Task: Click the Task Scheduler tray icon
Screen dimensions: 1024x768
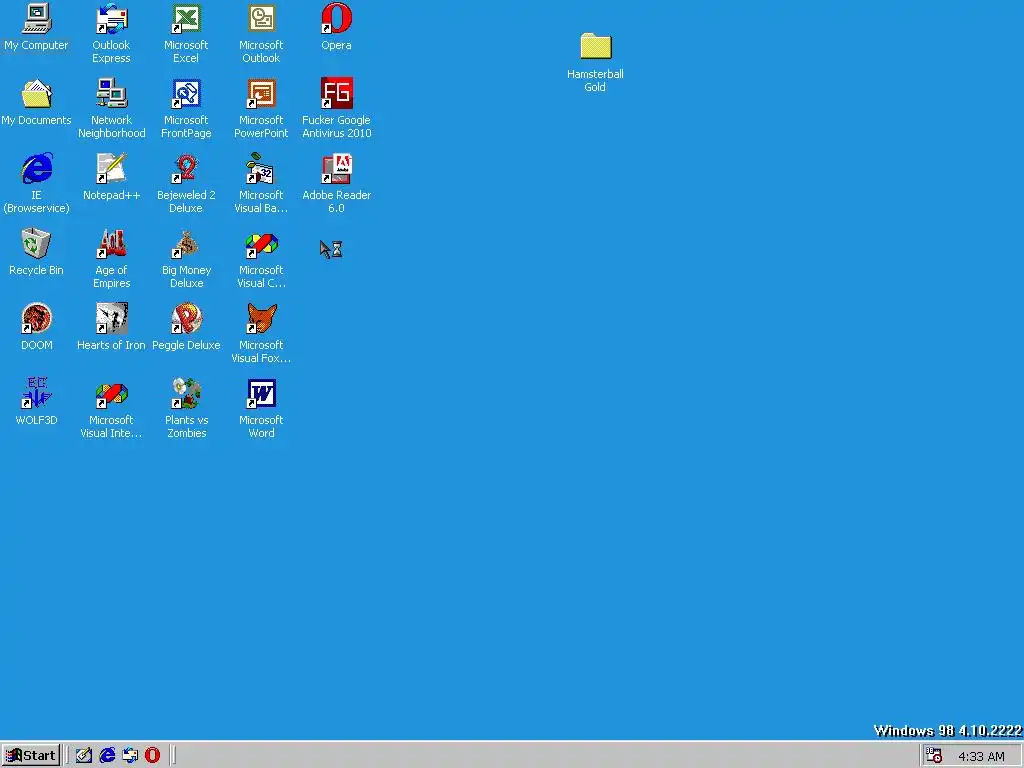Action: pyautogui.click(x=934, y=756)
